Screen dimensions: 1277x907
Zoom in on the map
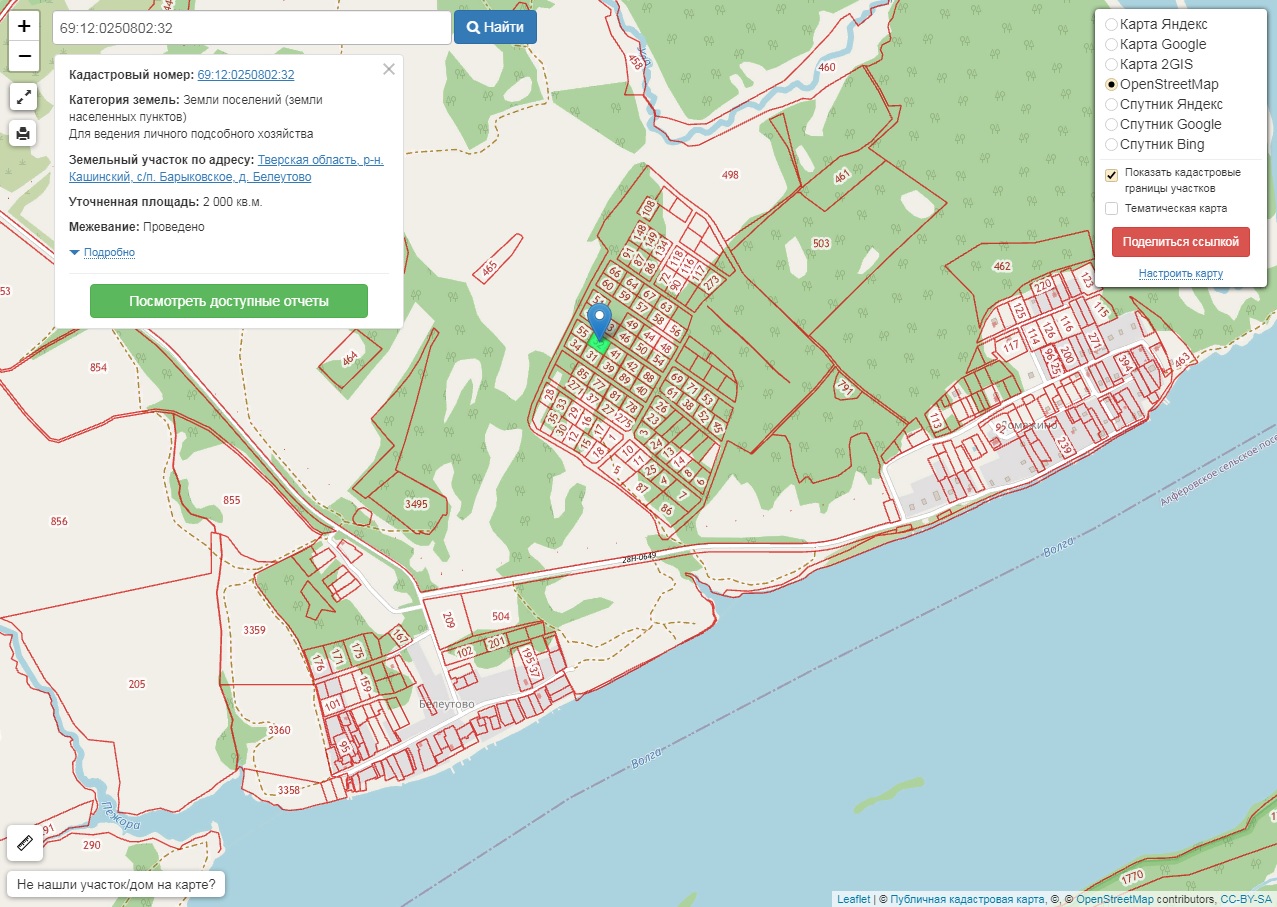click(24, 26)
